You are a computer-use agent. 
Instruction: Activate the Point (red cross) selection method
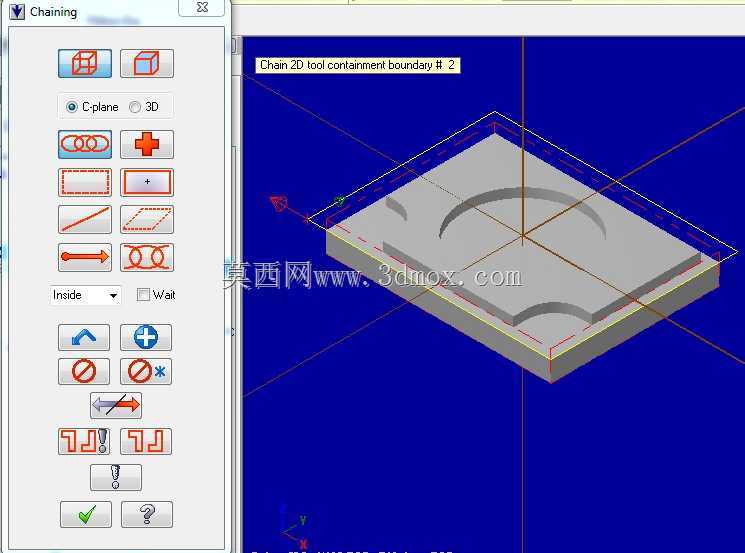147,144
